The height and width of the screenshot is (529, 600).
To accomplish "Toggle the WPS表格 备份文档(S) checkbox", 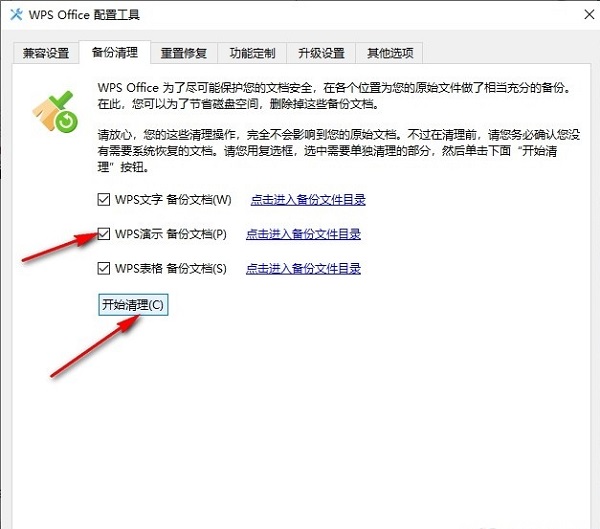I will [105, 268].
